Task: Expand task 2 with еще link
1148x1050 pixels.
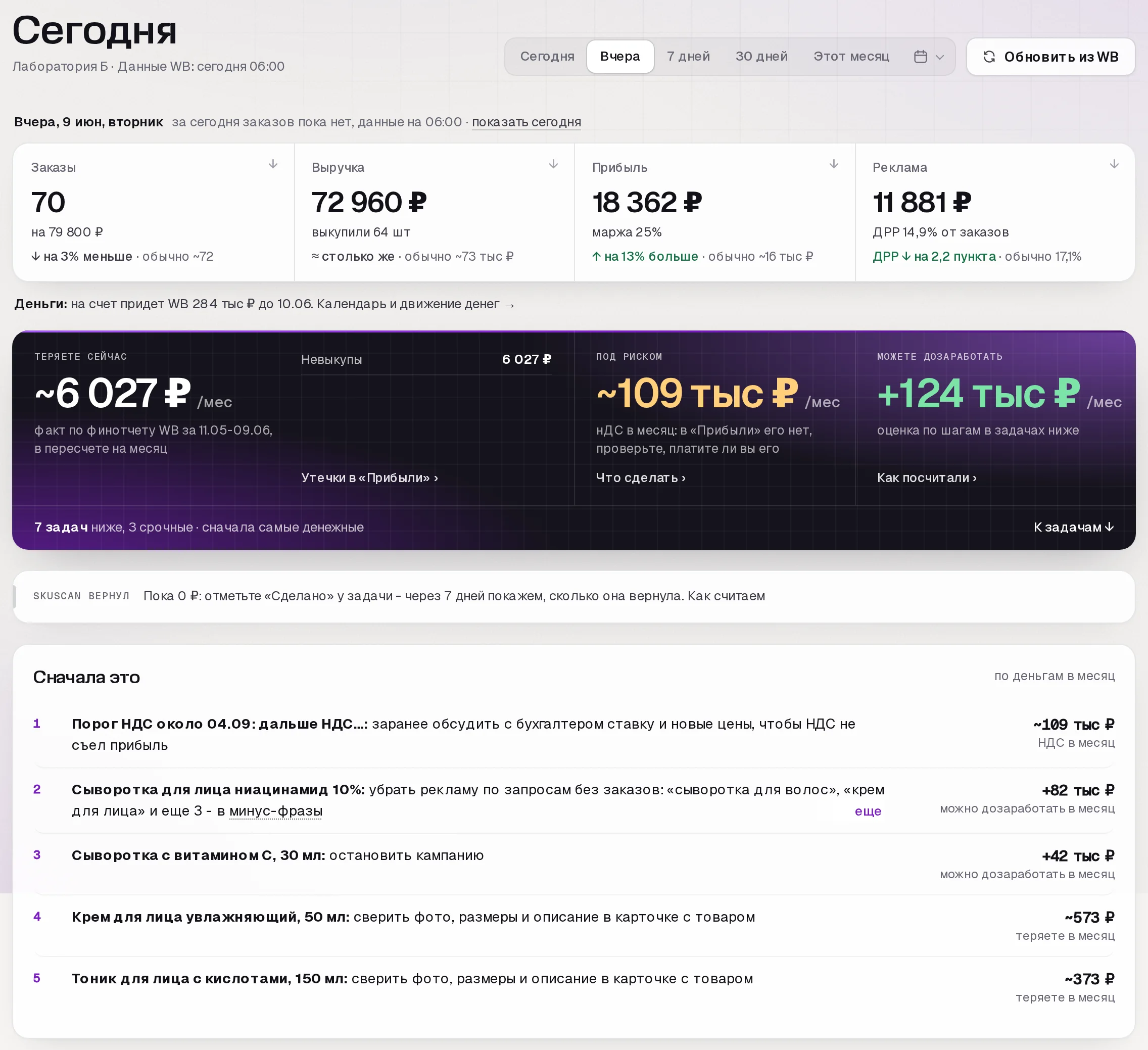Action: coord(868,811)
